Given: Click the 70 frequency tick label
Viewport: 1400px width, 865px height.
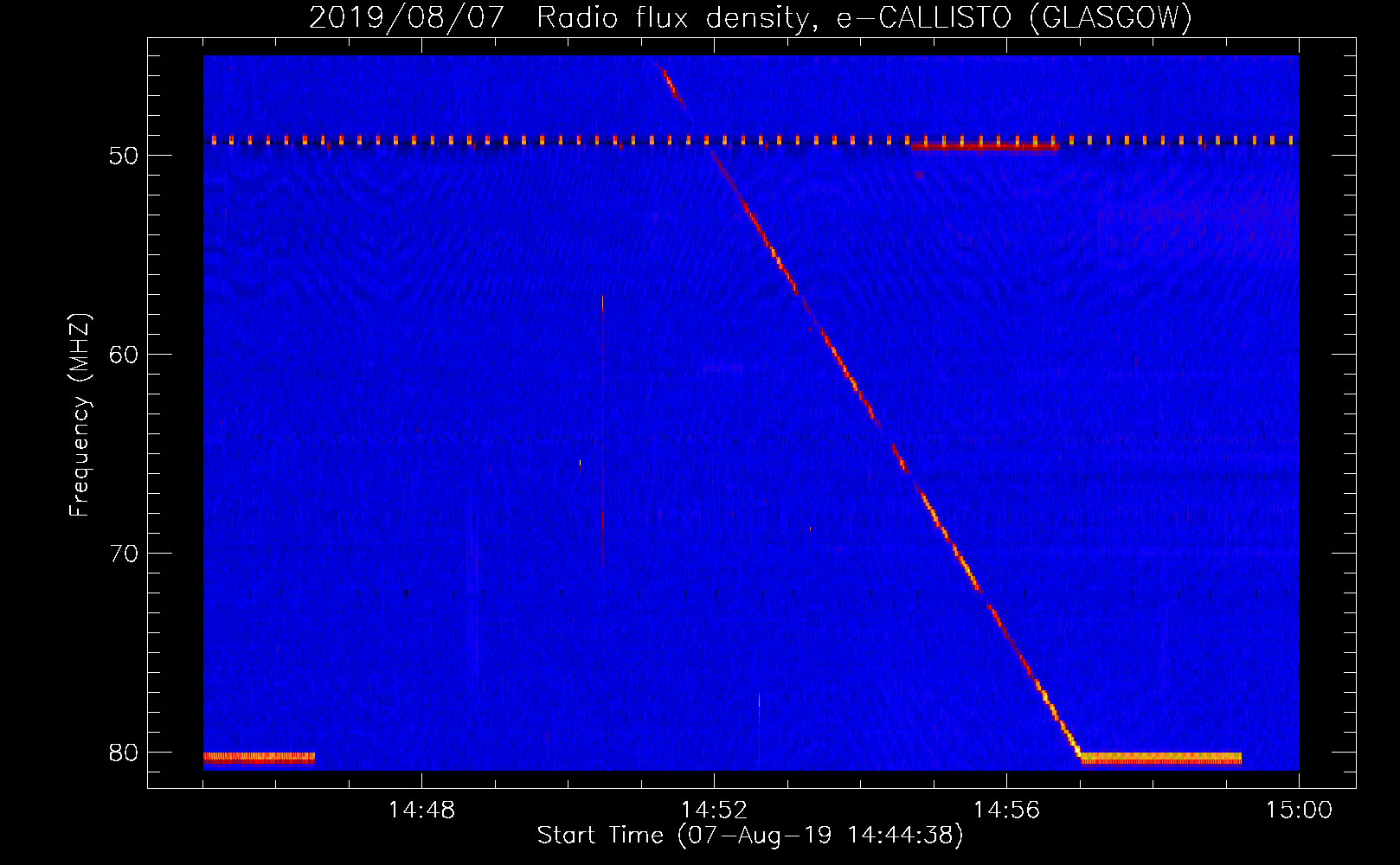Looking at the screenshot, I should click(124, 554).
